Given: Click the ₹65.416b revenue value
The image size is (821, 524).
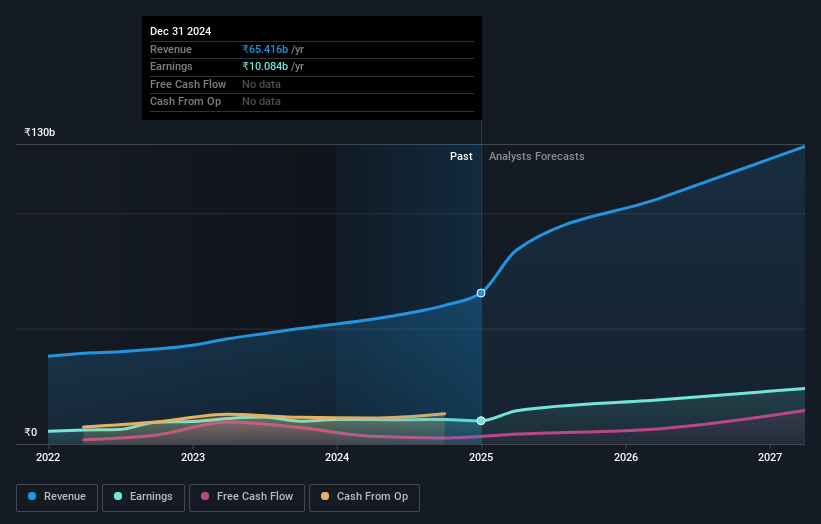Looking at the screenshot, I should 265,49.
